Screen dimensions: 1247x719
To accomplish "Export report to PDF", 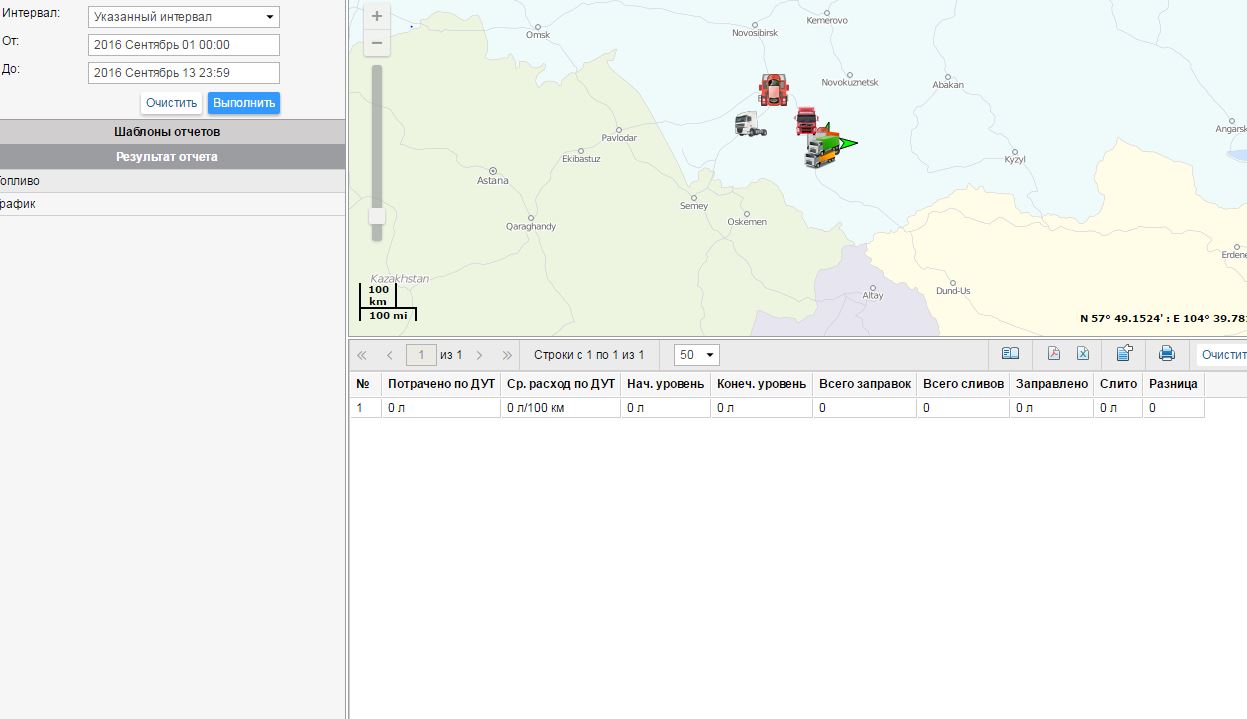I will (x=1053, y=354).
